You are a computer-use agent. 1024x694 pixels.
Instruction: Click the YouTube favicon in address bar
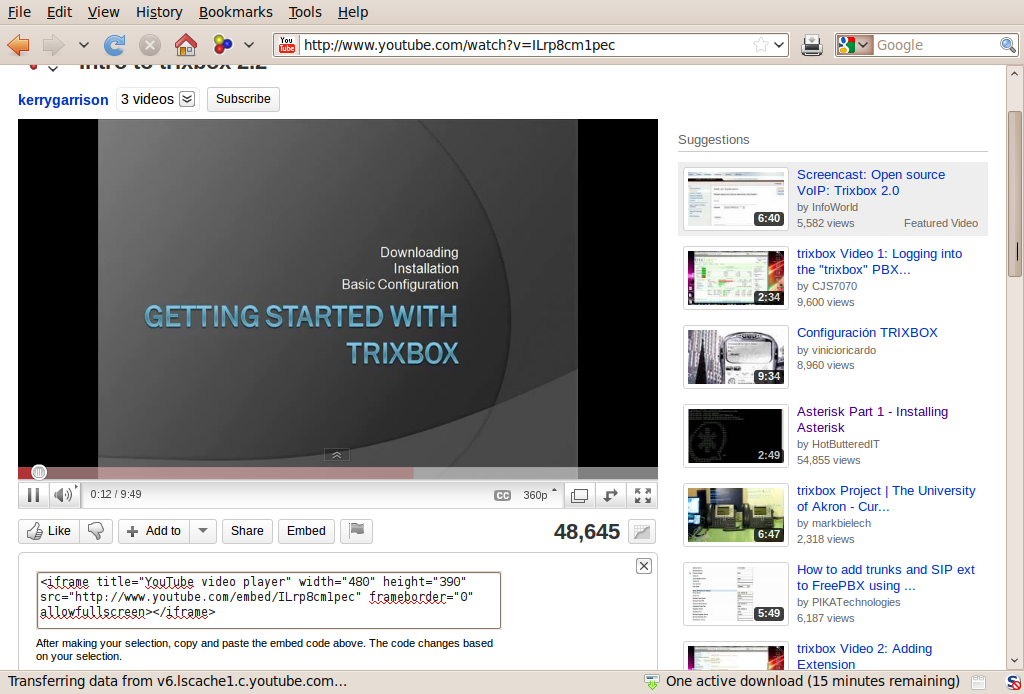287,45
